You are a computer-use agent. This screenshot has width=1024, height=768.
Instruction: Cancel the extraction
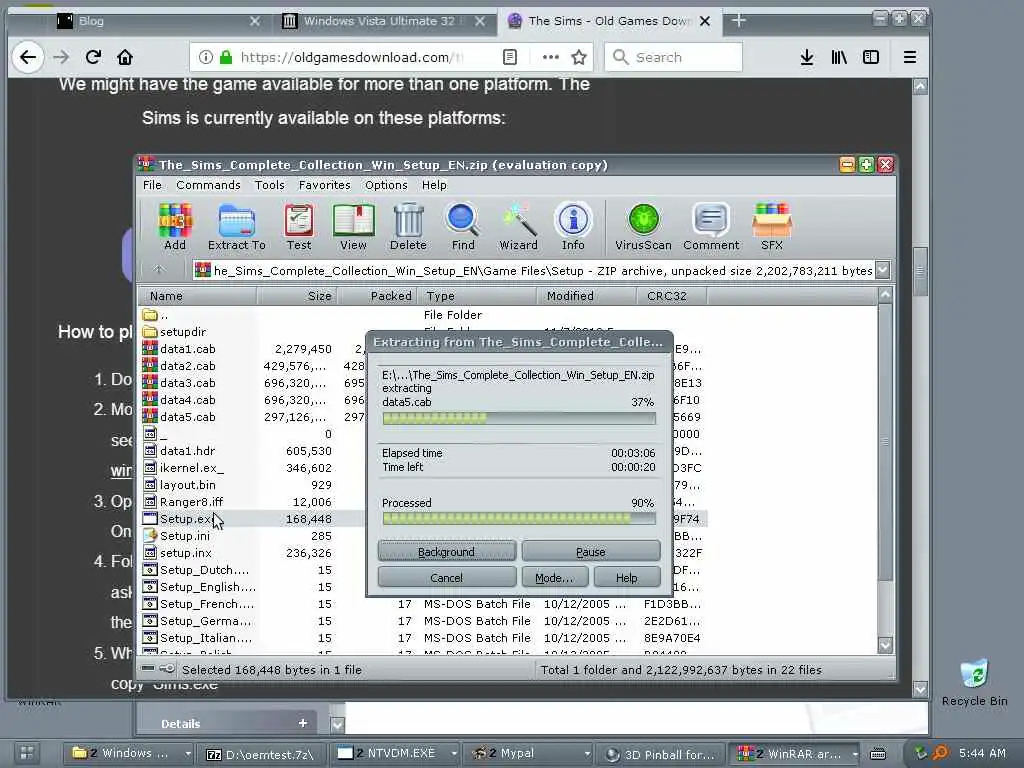447,578
